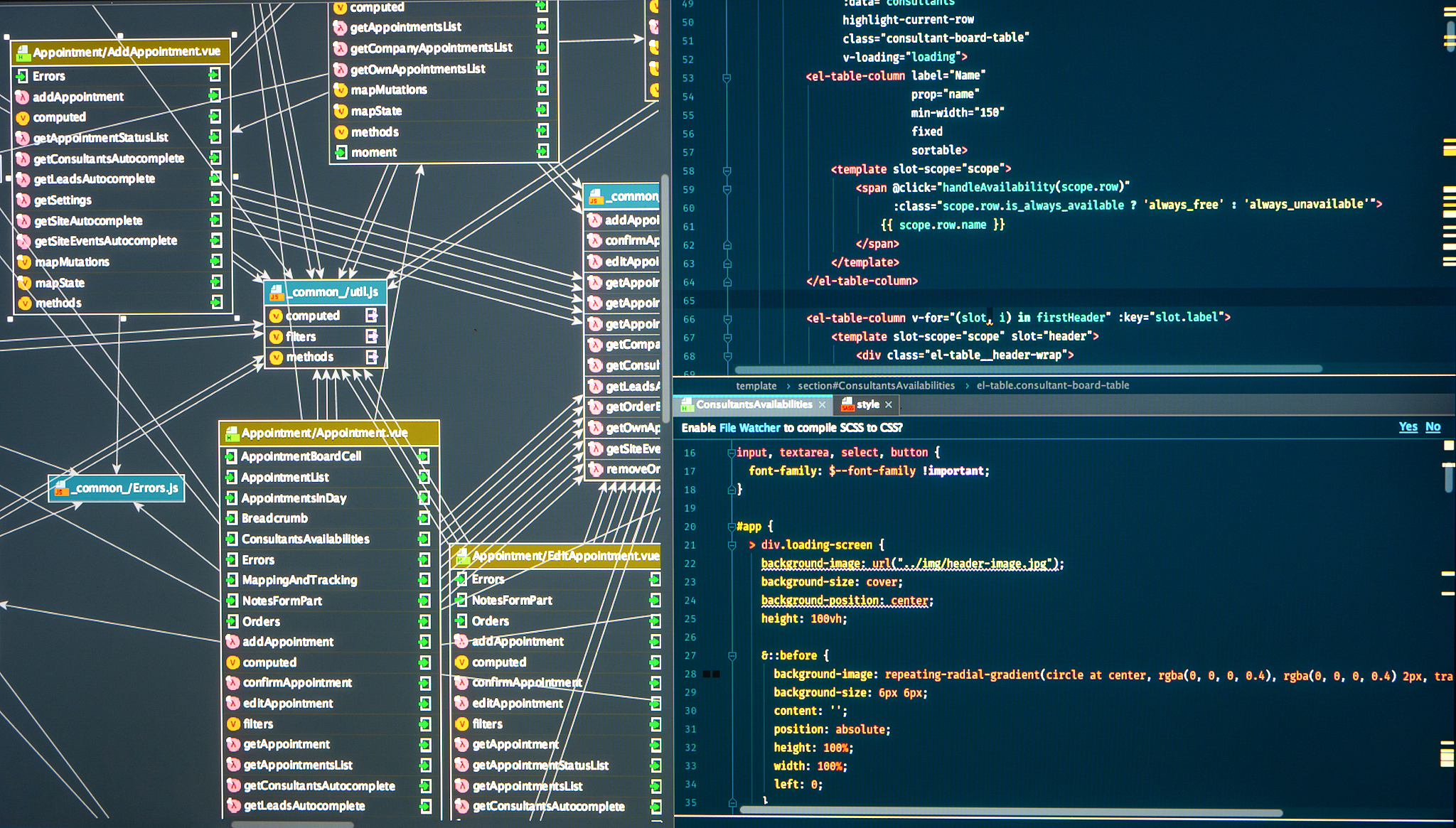Viewport: 1456px width, 828px height.
Task: Click the Vue icon on Appointment/EditAppointment.vue header
Action: point(462,557)
